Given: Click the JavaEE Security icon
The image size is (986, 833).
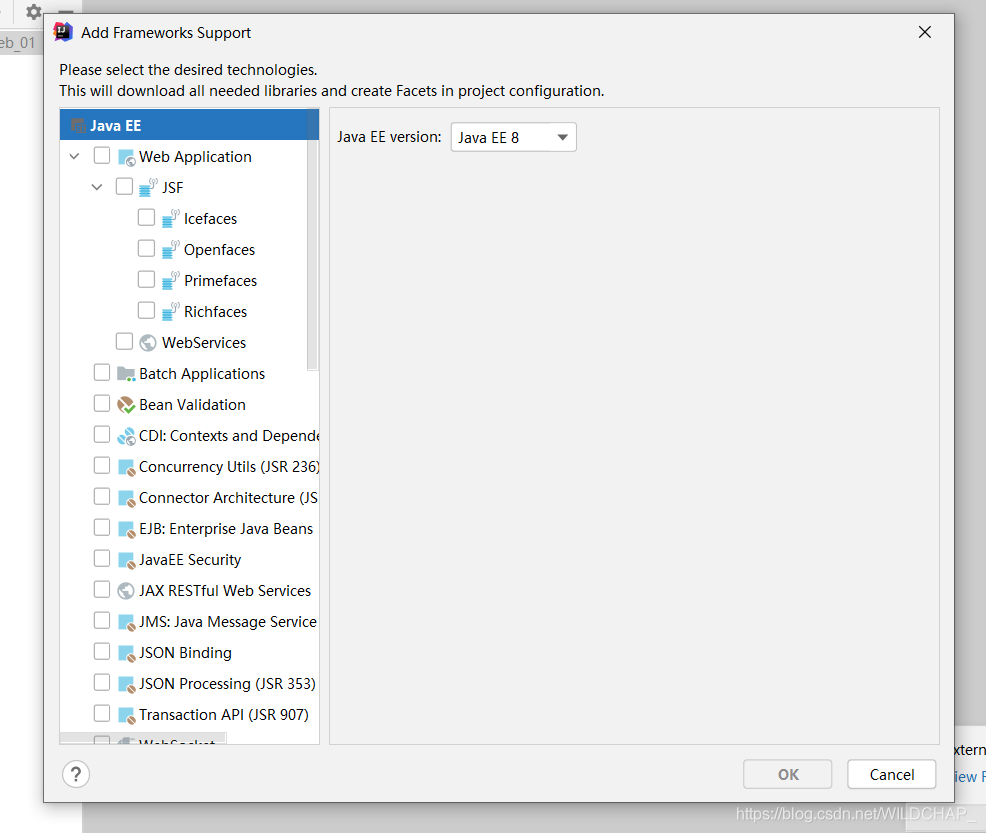Looking at the screenshot, I should 126,560.
